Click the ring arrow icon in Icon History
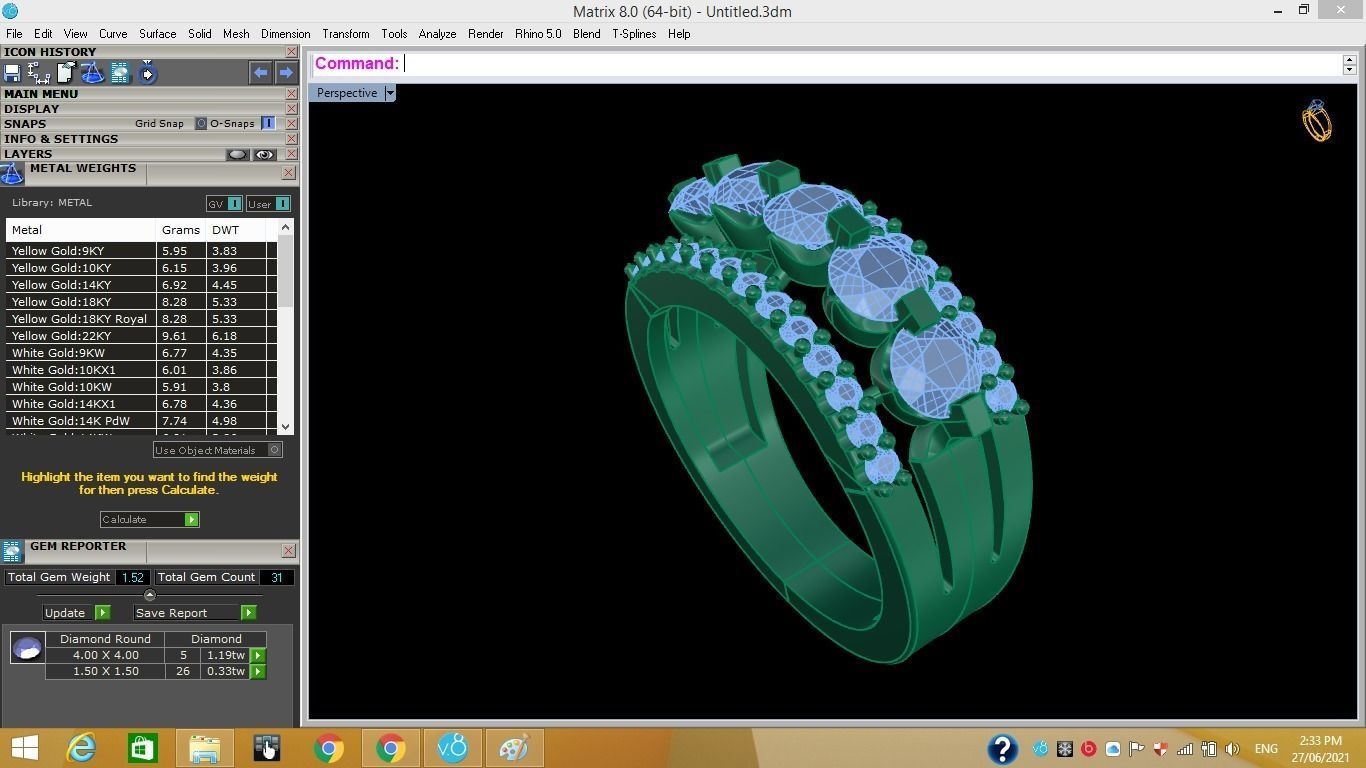The width and height of the screenshot is (1366, 768). (147, 72)
